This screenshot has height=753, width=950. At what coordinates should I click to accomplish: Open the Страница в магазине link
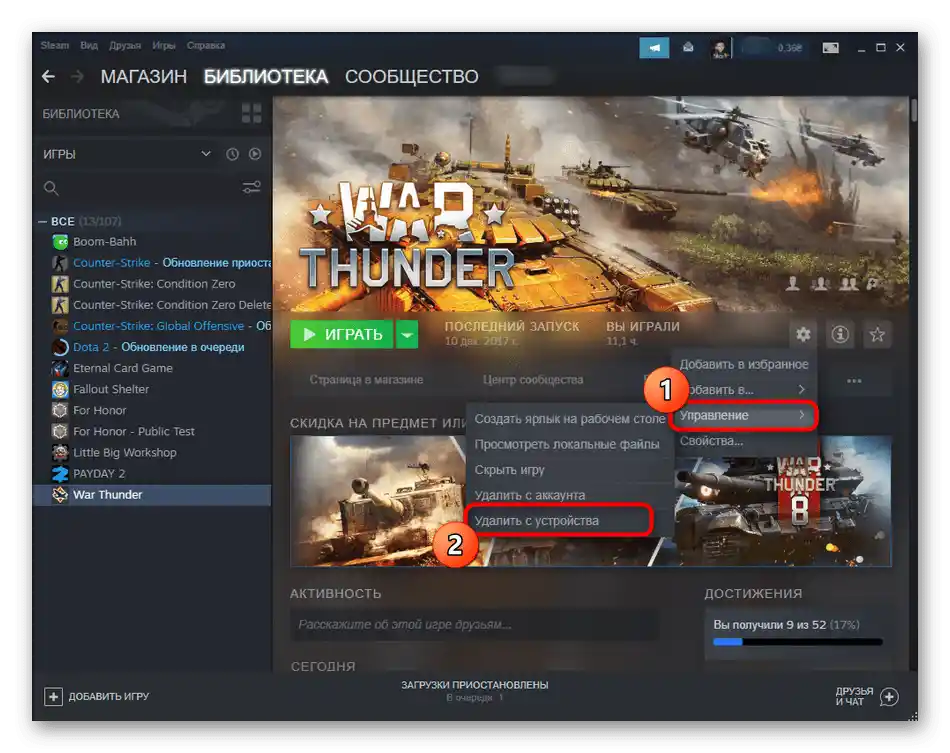pyautogui.click(x=367, y=380)
